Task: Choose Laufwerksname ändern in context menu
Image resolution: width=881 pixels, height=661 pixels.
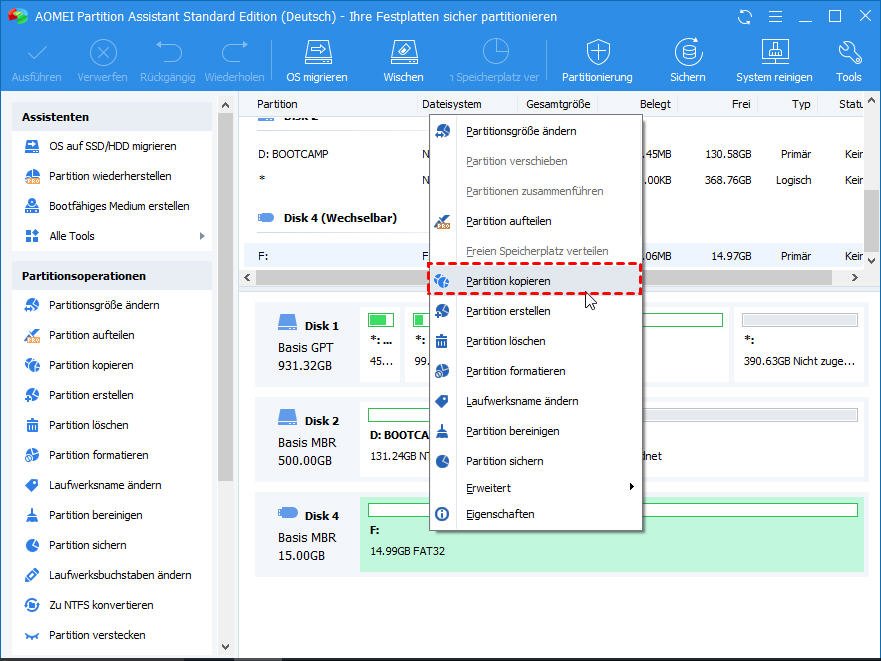Action: (x=535, y=401)
